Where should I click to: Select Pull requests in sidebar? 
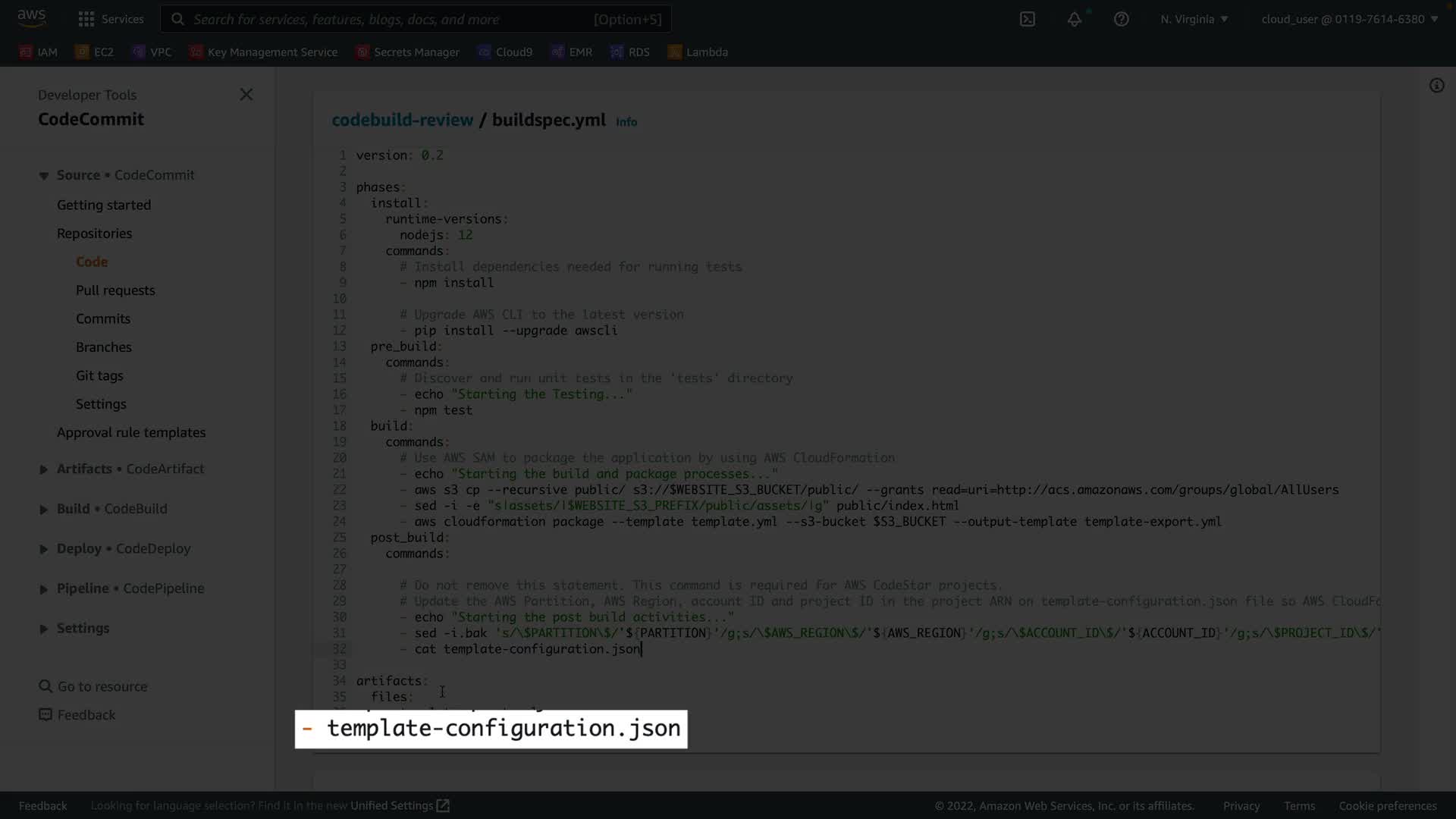[115, 290]
